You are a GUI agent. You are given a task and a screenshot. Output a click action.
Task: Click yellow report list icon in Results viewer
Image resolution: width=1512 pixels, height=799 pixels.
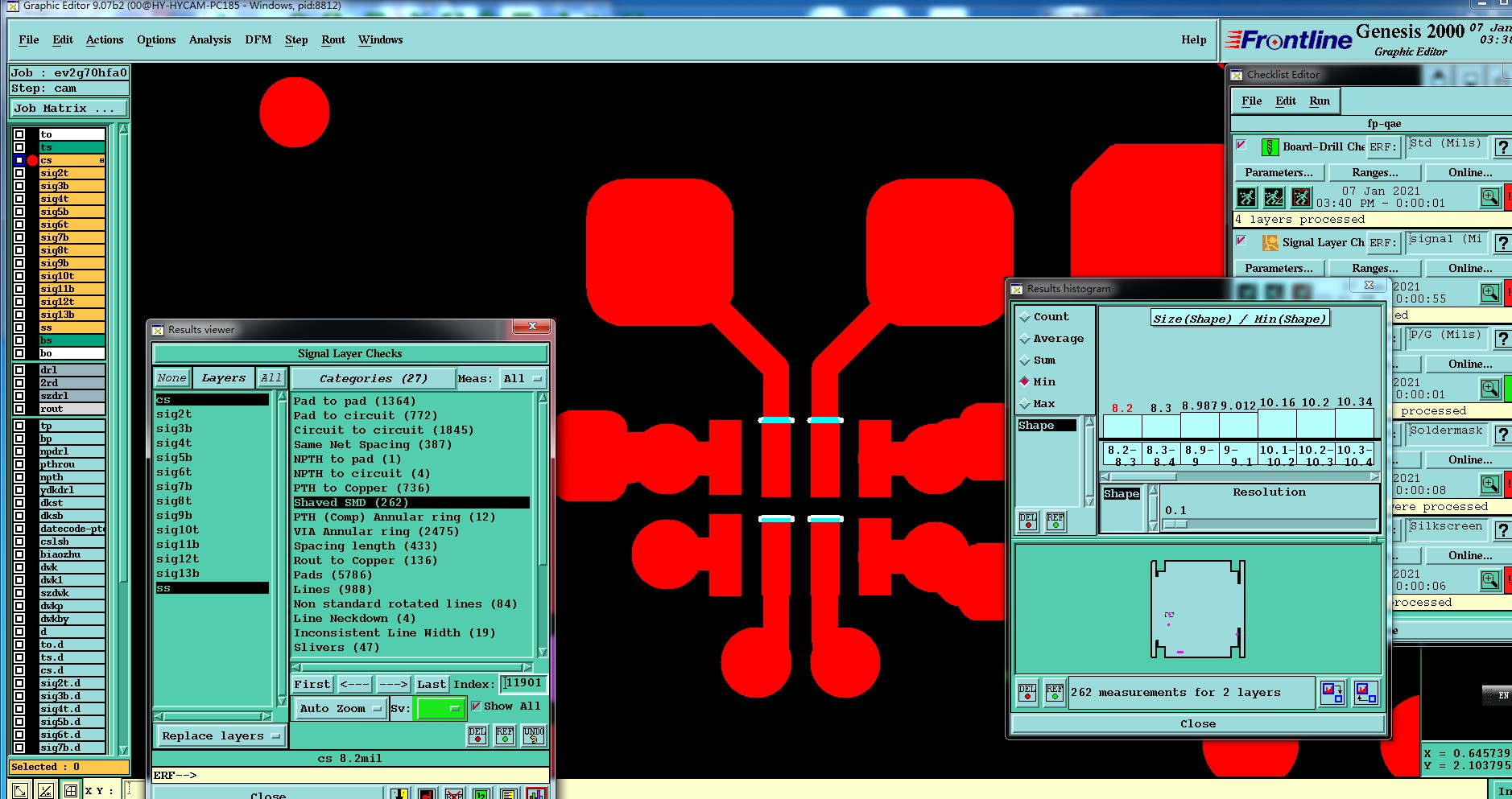[x=508, y=793]
